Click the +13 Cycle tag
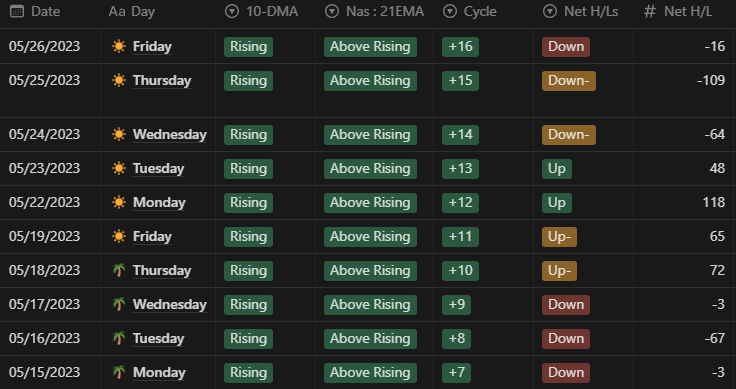The width and height of the screenshot is (736, 389). [x=460, y=169]
